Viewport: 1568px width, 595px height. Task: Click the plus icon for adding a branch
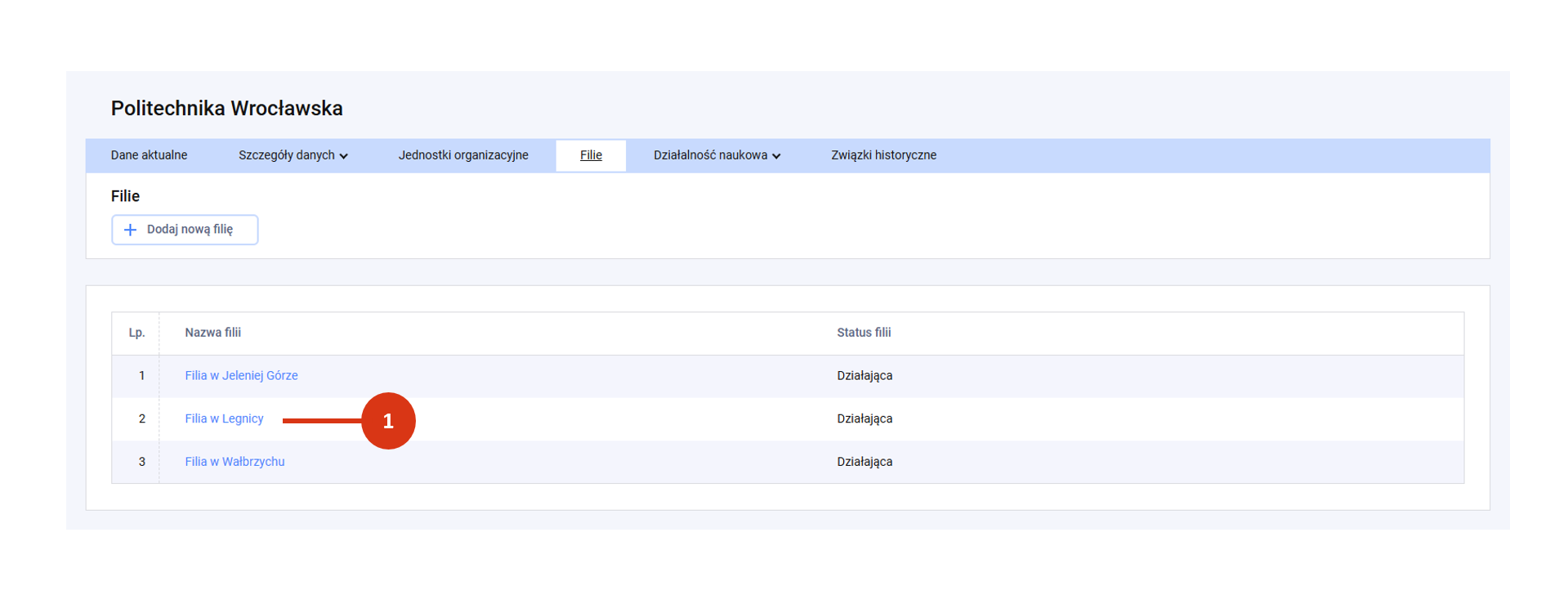(130, 230)
